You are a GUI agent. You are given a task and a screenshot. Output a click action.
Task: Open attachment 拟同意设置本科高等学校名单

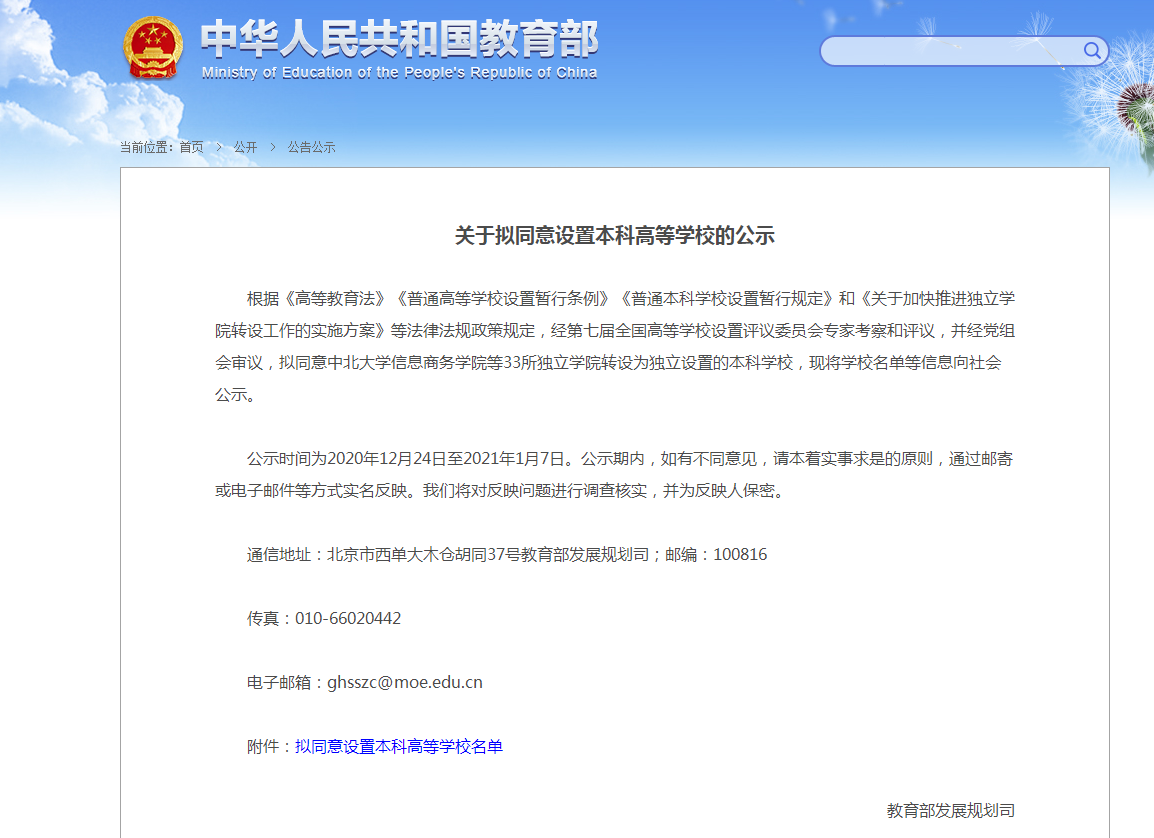coord(399,747)
